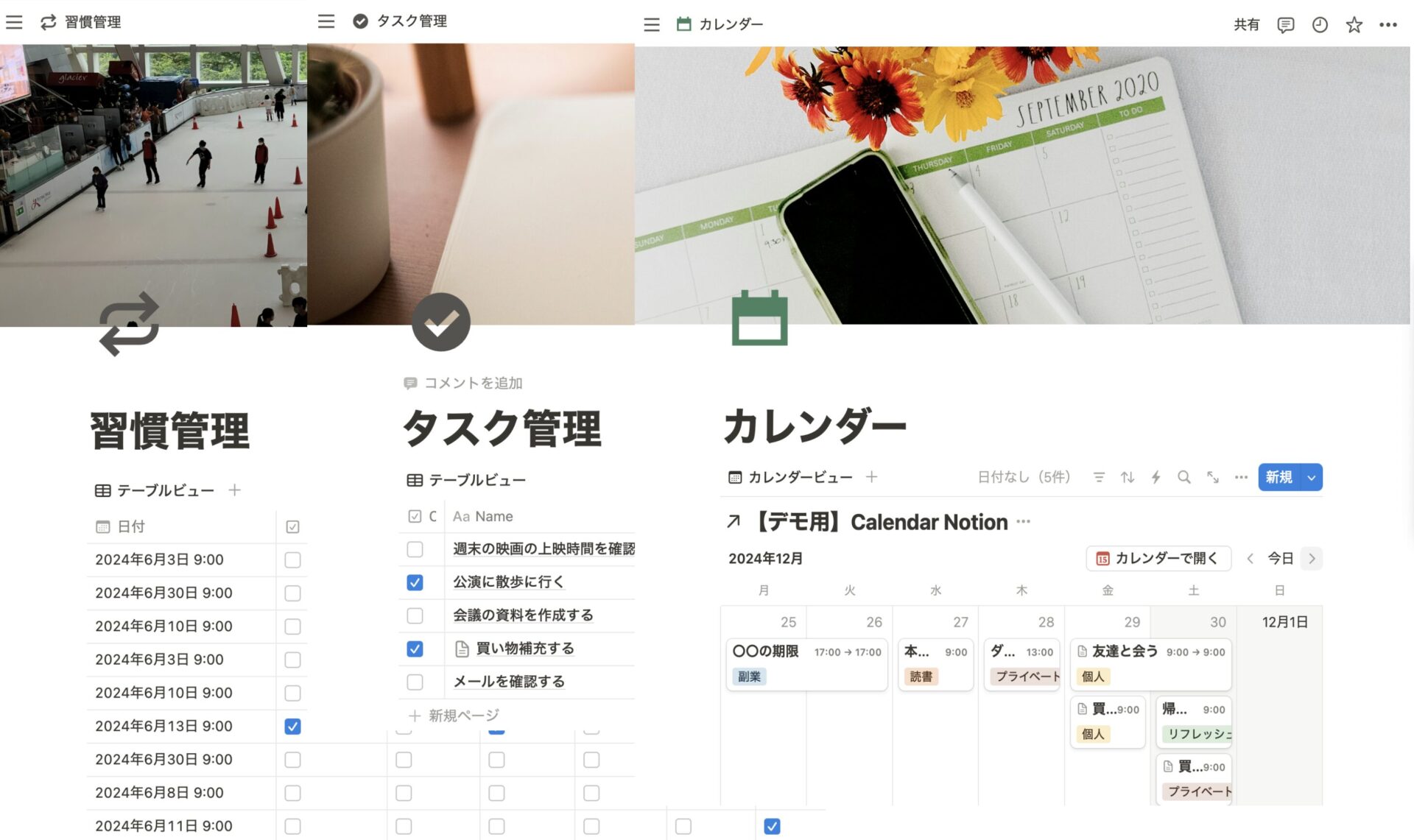Open the search icon in the calendar toolbar
This screenshot has height=840, width=1414.
[x=1183, y=477]
